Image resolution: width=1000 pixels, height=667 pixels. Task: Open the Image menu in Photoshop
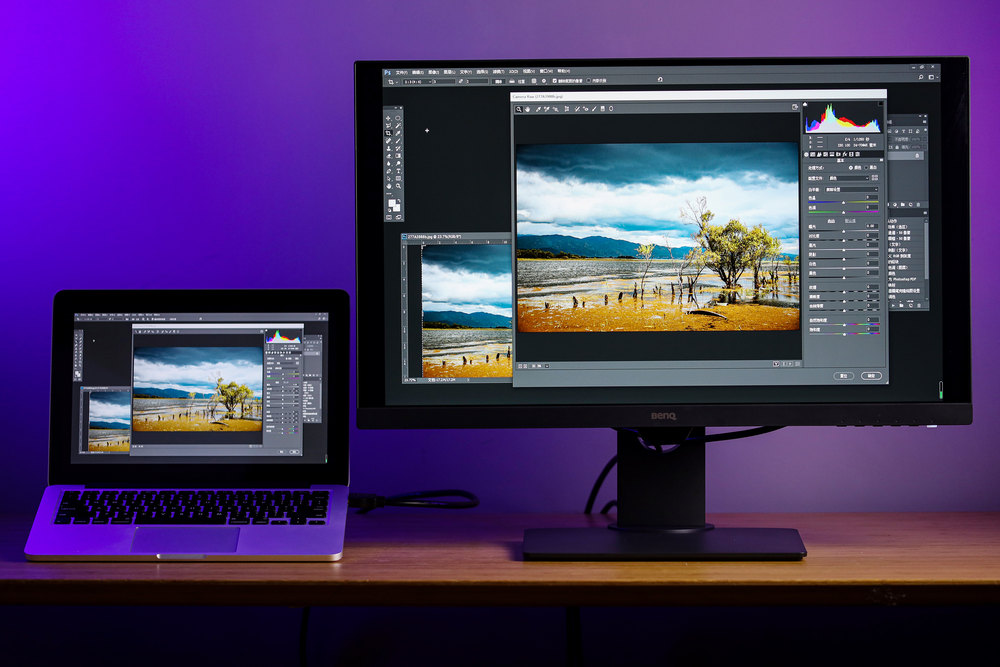click(434, 72)
